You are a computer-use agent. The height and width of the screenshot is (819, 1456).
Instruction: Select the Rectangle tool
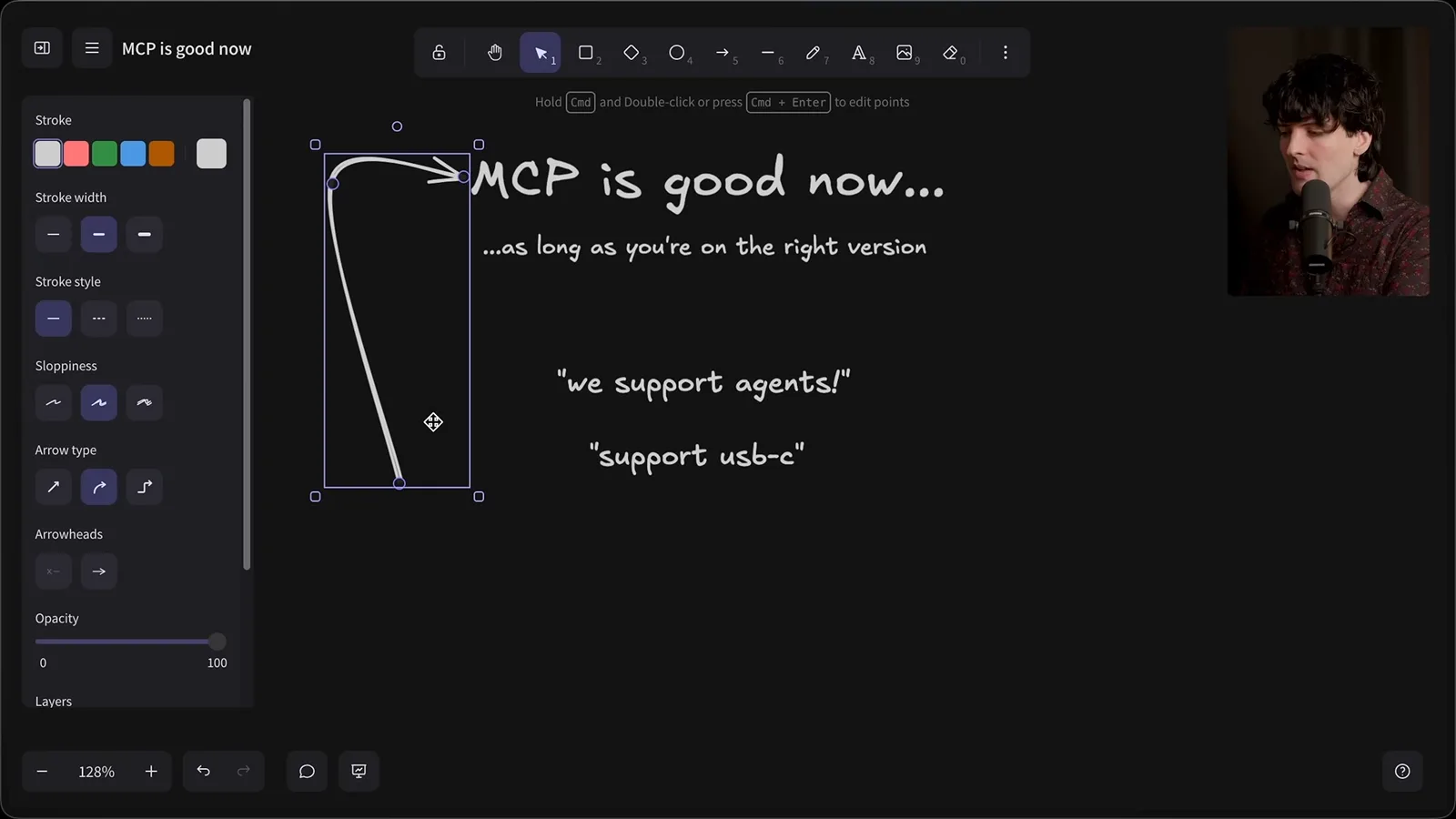pyautogui.click(x=586, y=53)
